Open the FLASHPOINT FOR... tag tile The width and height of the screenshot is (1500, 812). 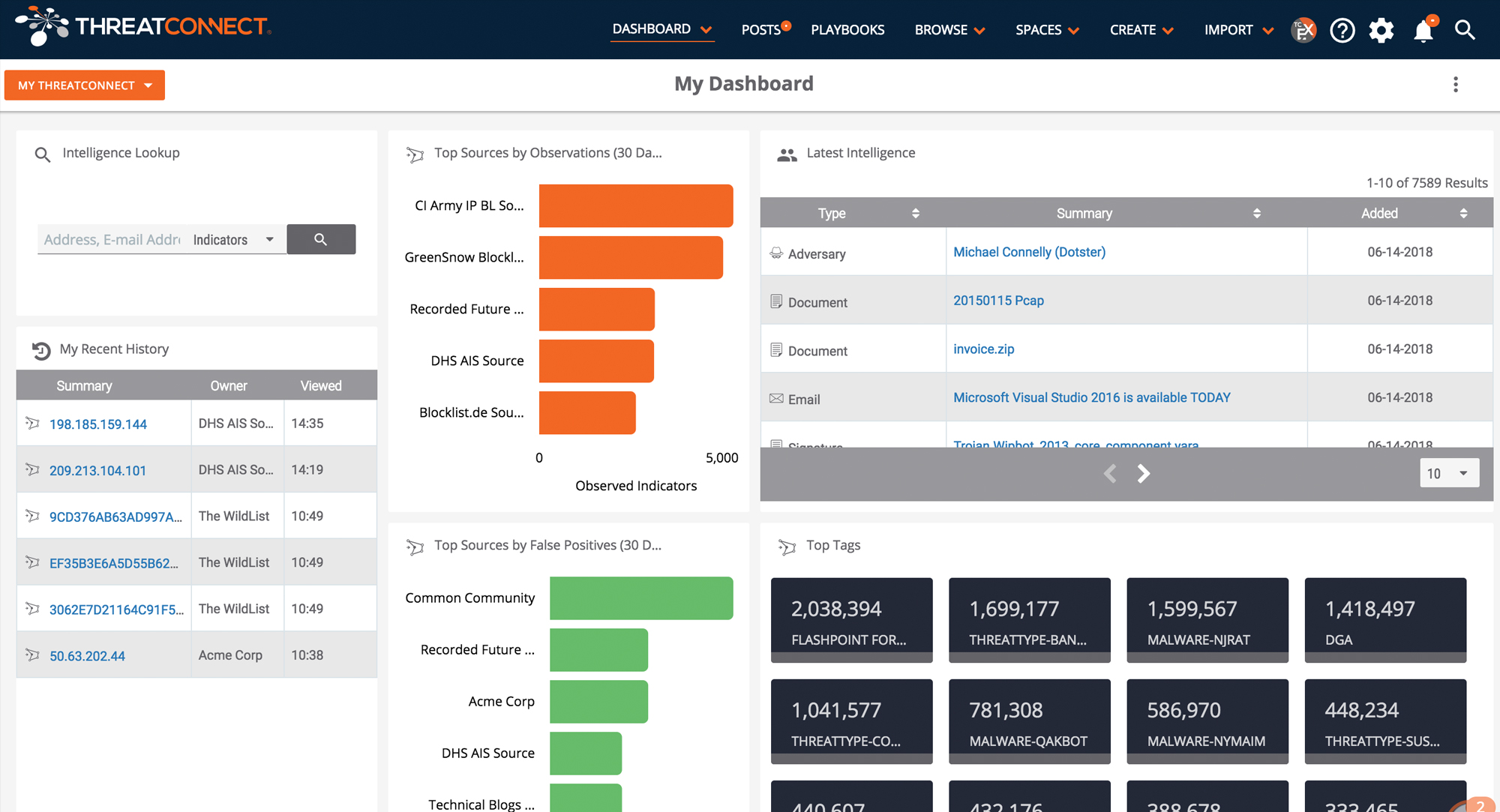point(852,620)
